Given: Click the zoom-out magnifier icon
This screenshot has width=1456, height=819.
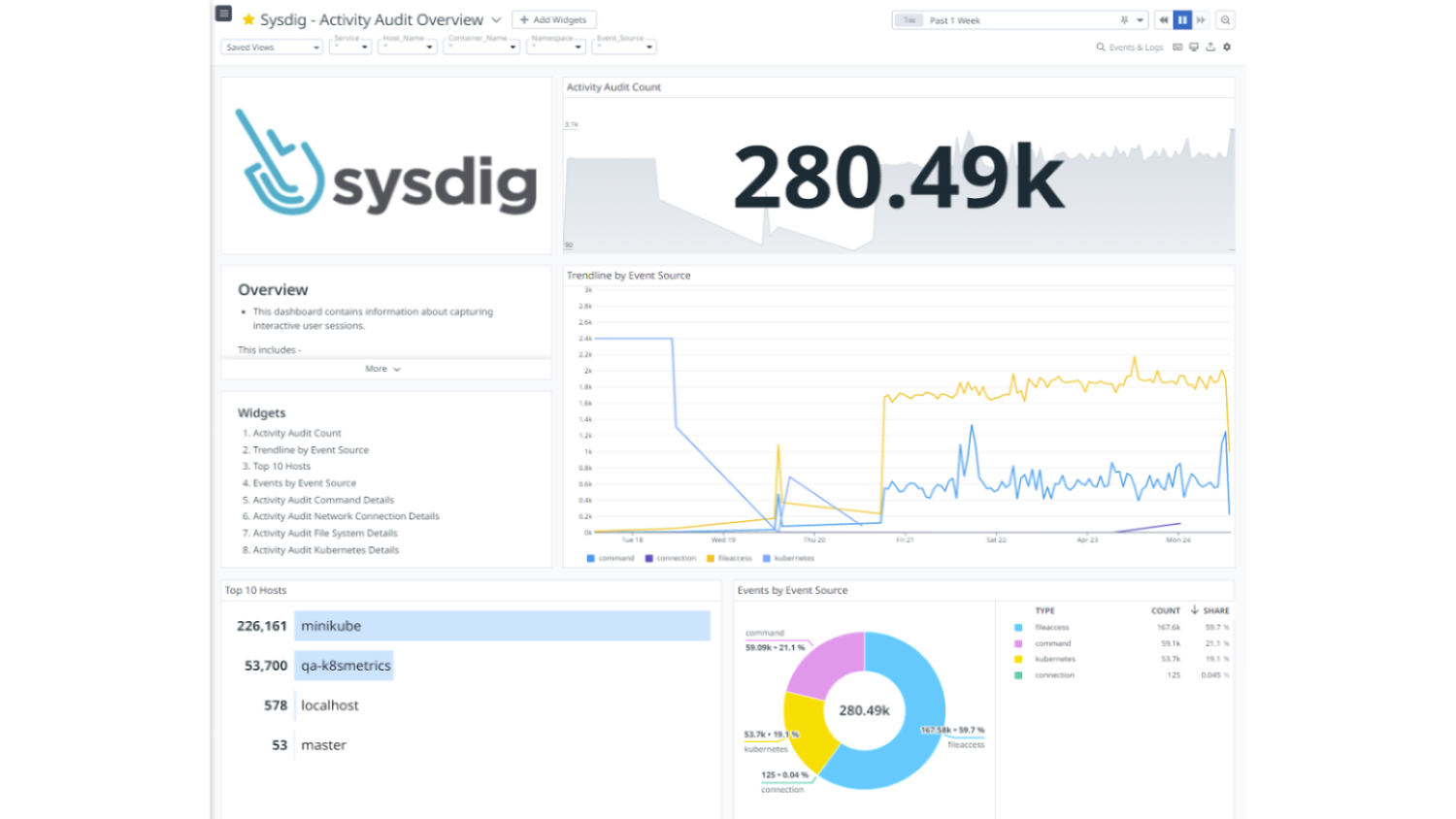Looking at the screenshot, I should tap(1225, 19).
